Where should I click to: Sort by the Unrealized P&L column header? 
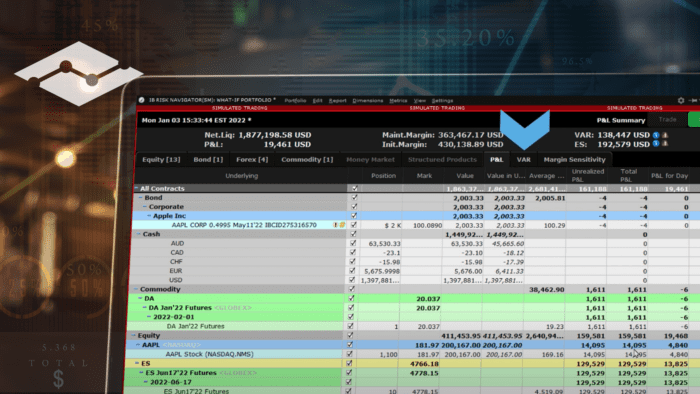[x=588, y=175]
